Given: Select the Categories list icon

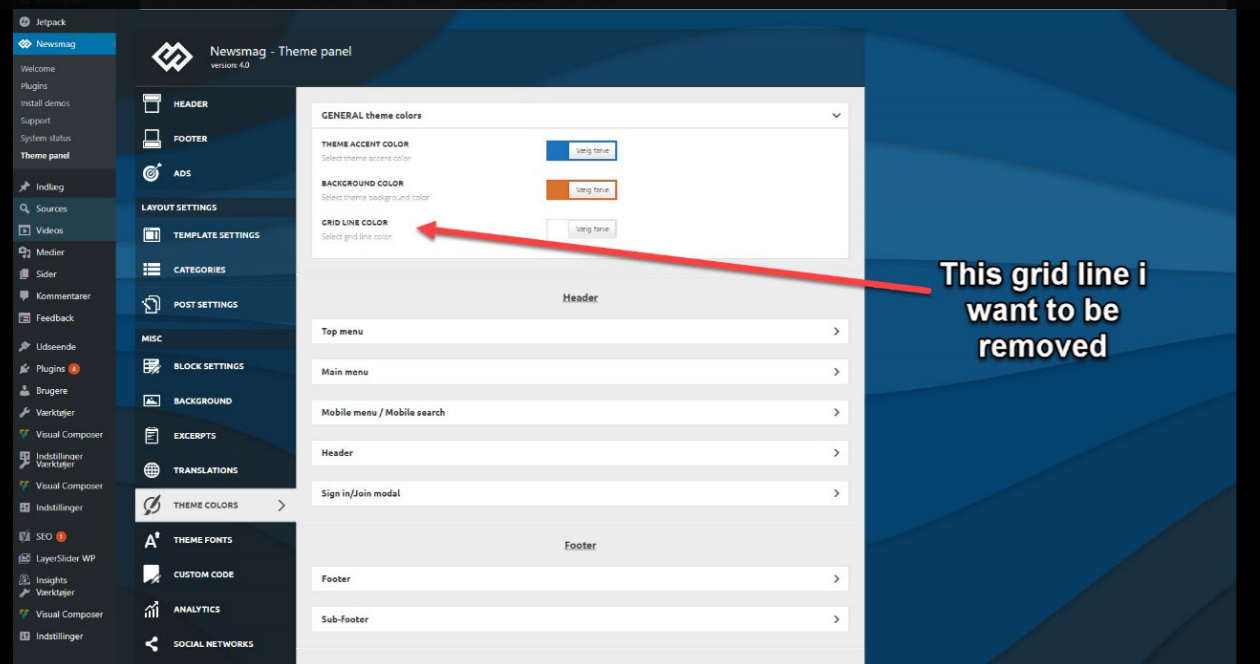Looking at the screenshot, I should click(152, 269).
